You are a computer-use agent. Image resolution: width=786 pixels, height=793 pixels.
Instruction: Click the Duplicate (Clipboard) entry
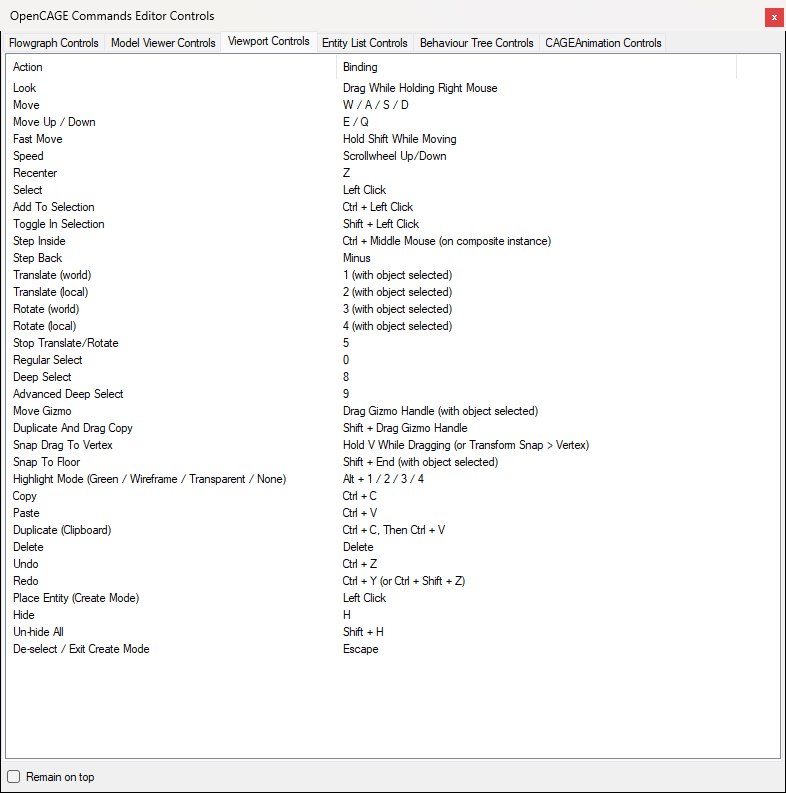coord(62,530)
